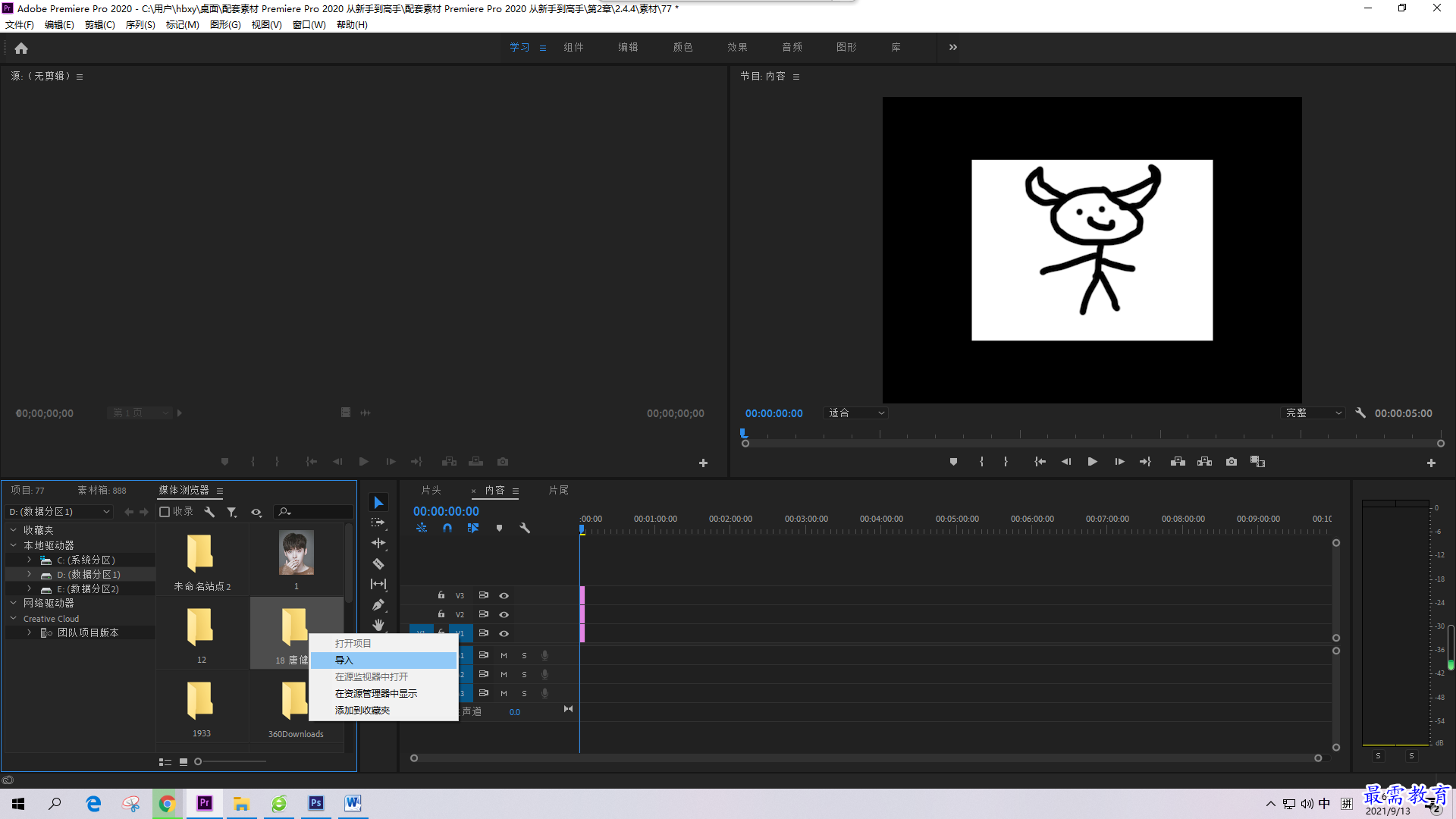This screenshot has width=1456, height=819.
Task: Toggle insert sequences as nests
Action: coord(422,528)
